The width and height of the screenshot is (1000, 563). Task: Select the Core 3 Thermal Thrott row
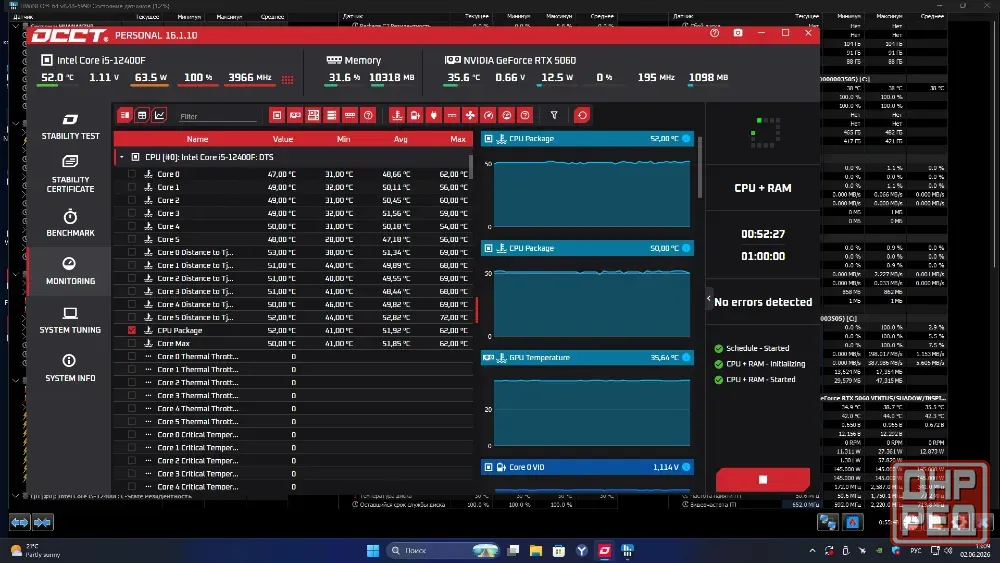coord(293,395)
